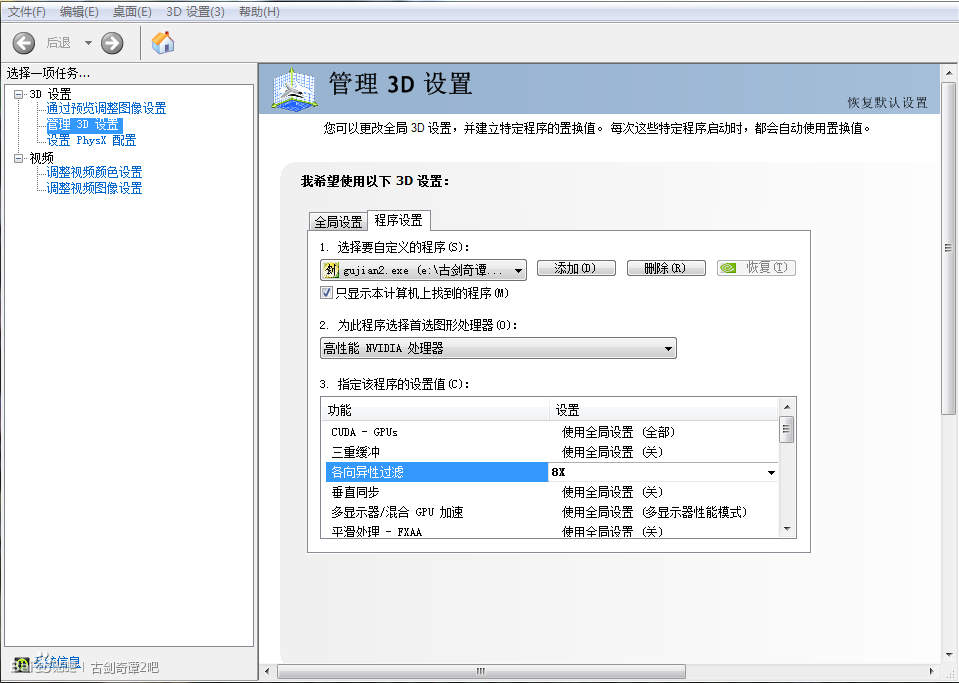Screen dimensions: 959x683
Task: Open the back history dropdown arrow
Action: (88, 43)
